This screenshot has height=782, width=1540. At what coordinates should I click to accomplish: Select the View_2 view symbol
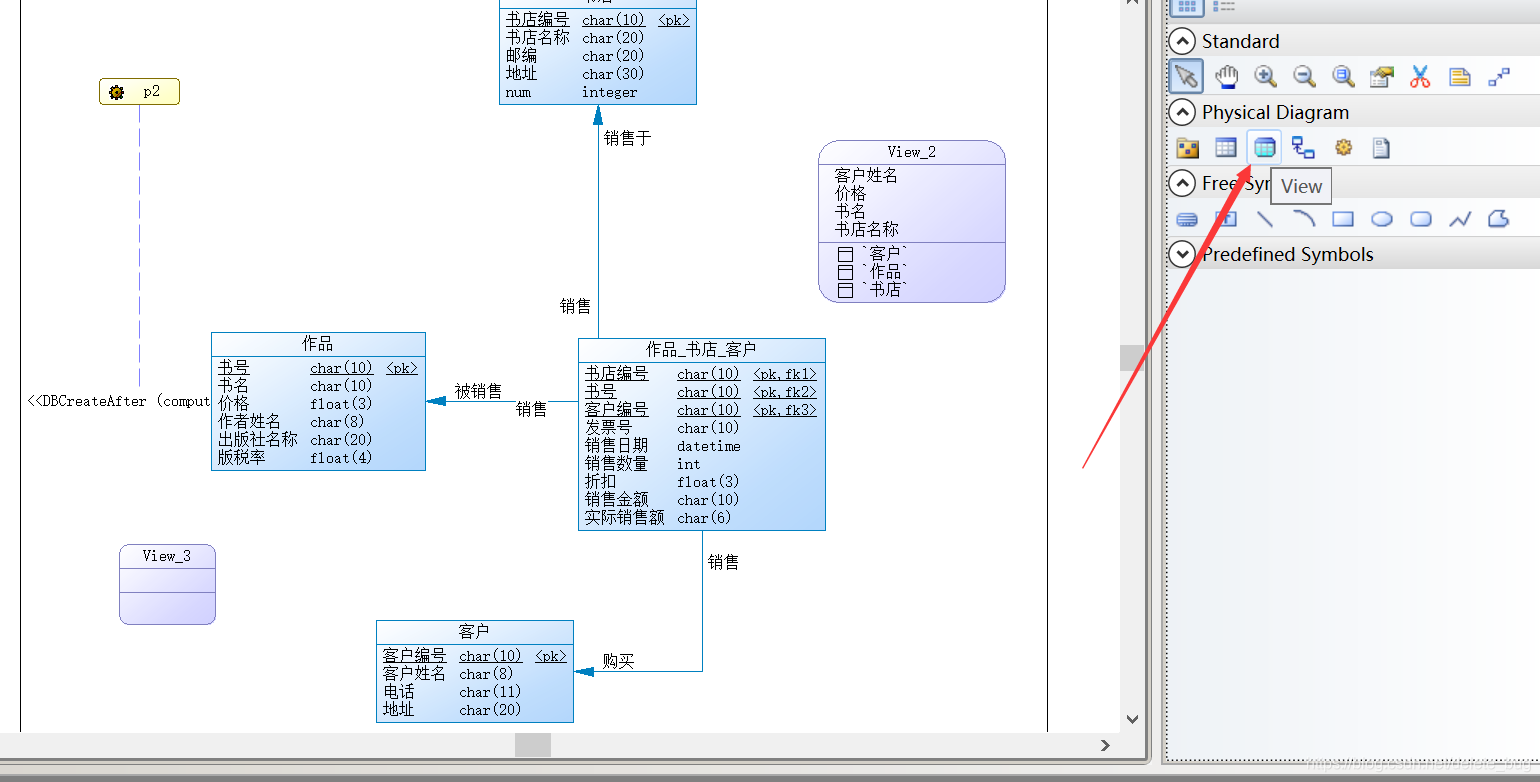tap(911, 221)
